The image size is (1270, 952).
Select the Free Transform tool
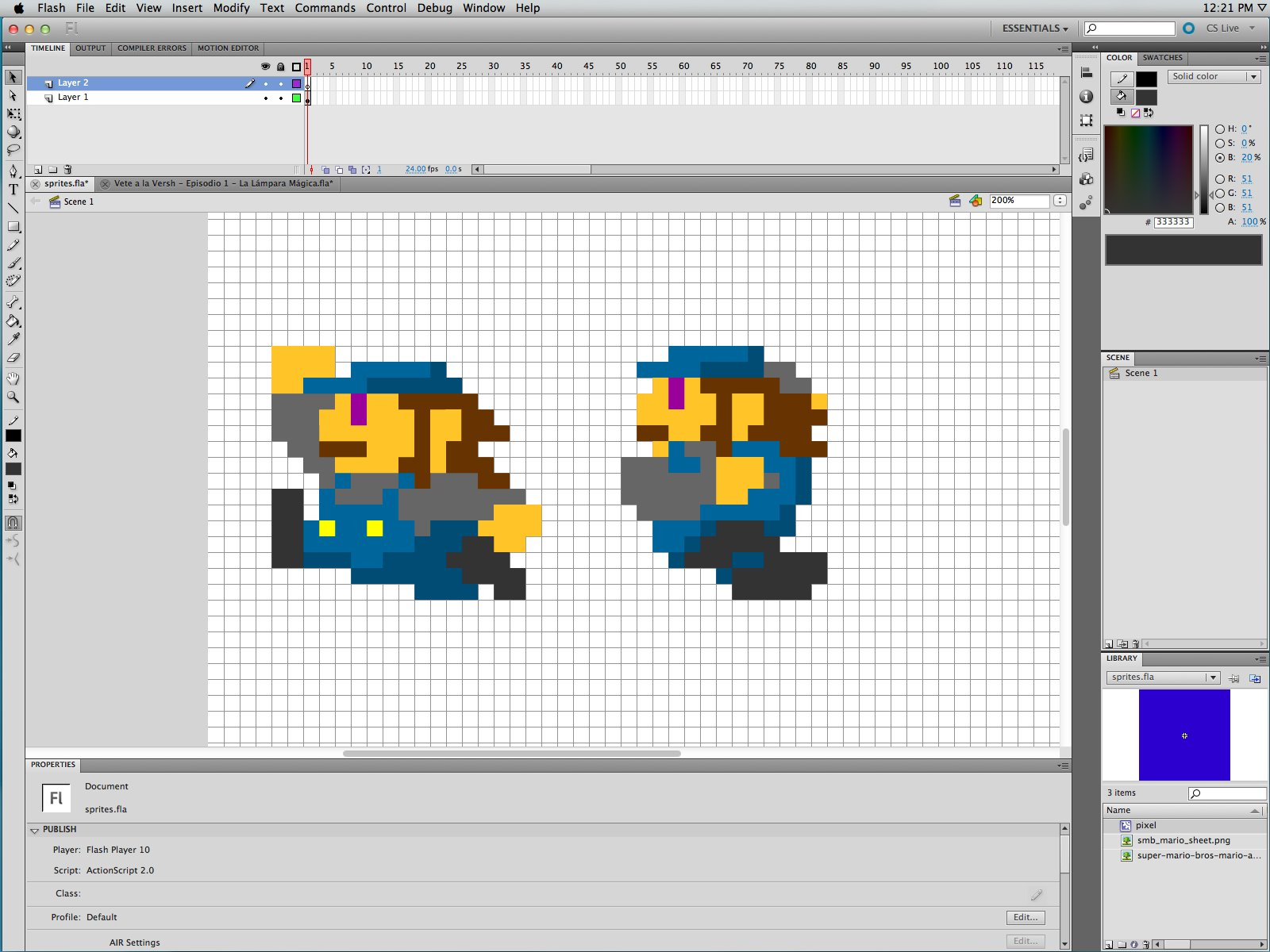tap(13, 114)
